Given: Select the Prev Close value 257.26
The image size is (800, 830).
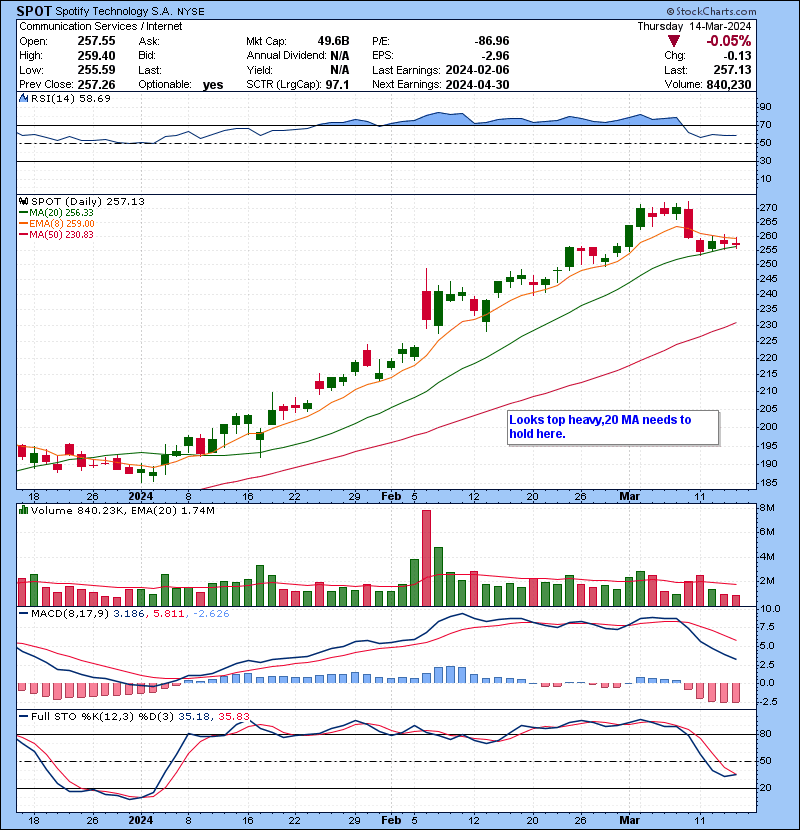Looking at the screenshot, I should tap(96, 84).
